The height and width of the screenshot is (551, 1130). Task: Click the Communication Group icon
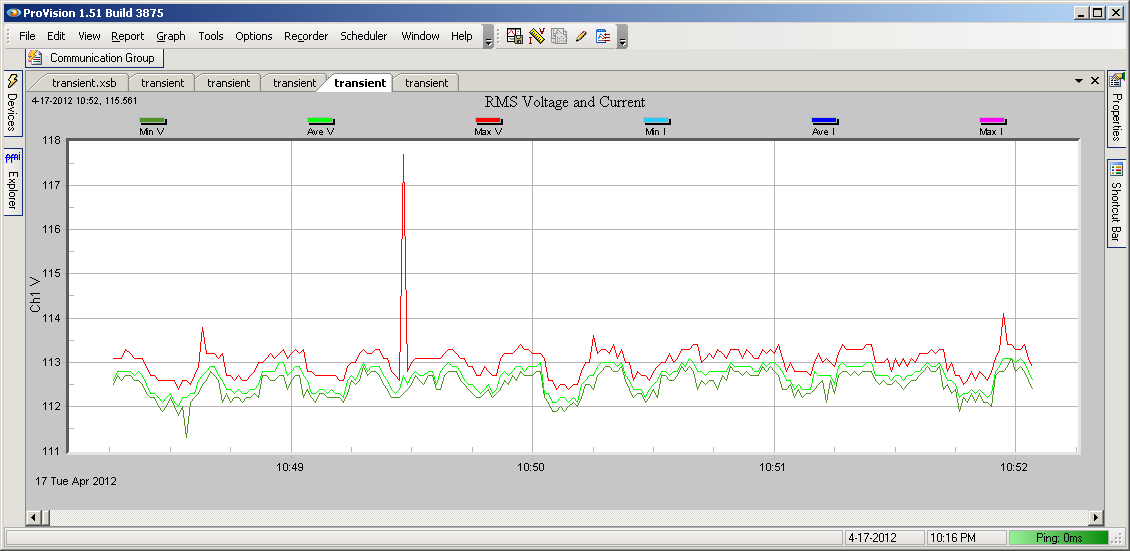pyautogui.click(x=35, y=58)
